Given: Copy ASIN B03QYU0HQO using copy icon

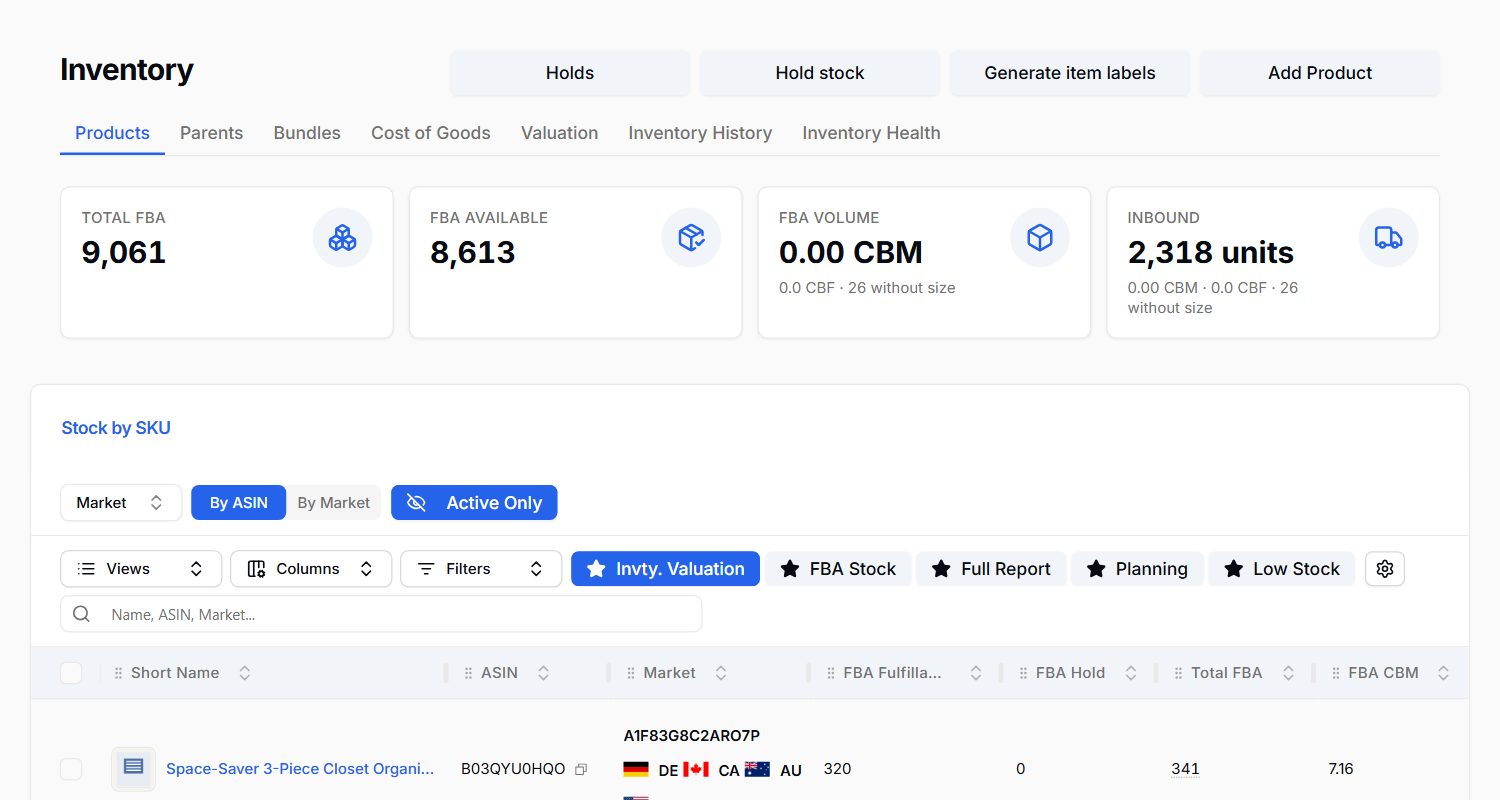Looking at the screenshot, I should 581,769.
